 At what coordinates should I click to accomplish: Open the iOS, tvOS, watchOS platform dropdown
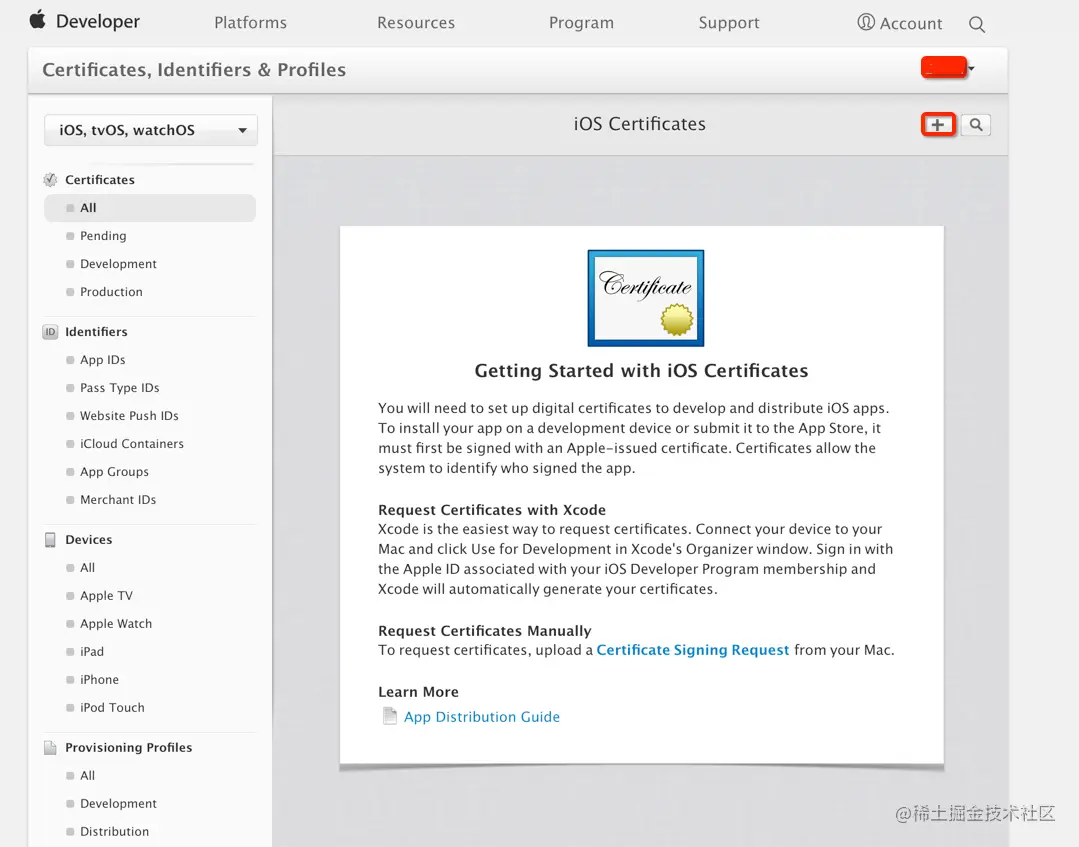tap(151, 130)
